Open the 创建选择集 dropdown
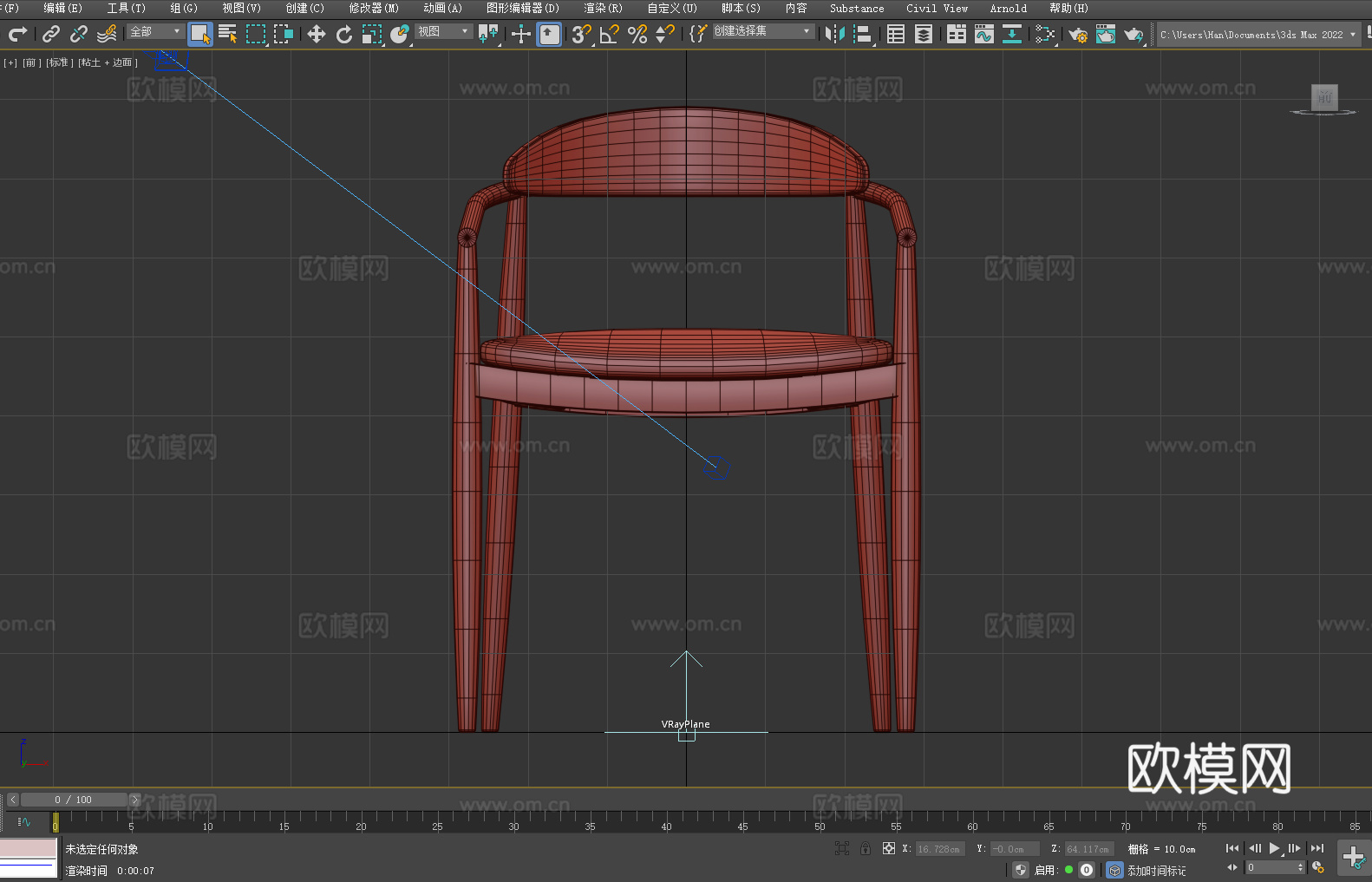The image size is (1372, 882). pyautogui.click(x=763, y=31)
